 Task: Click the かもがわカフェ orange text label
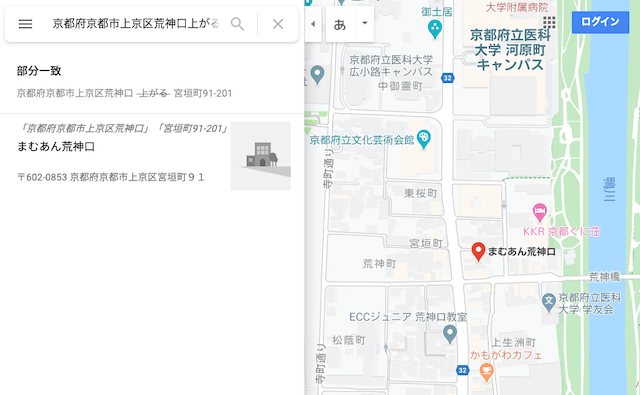pyautogui.click(x=506, y=355)
